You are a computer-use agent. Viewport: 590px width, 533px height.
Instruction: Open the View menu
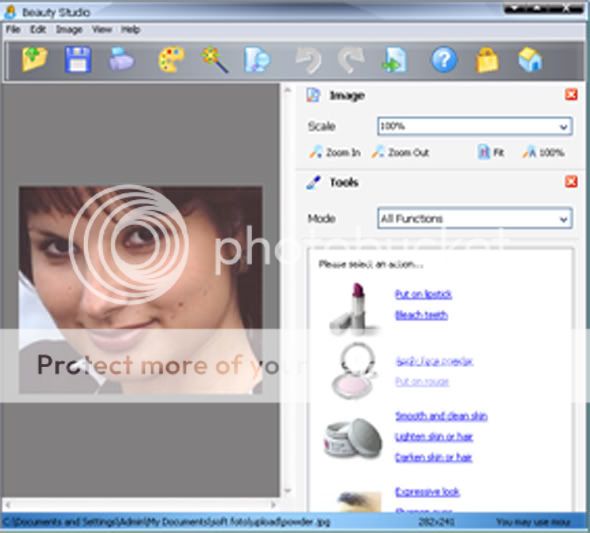(102, 29)
